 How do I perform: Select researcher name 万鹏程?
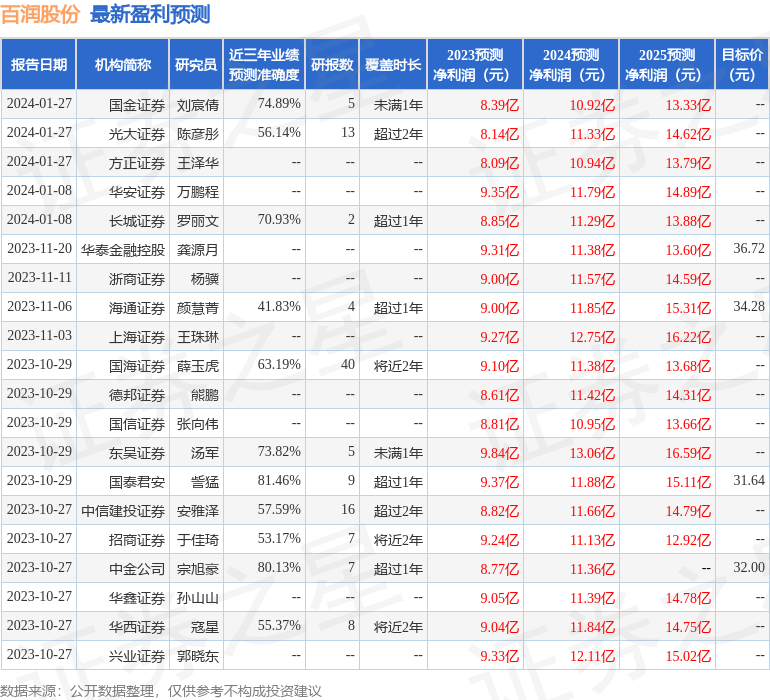point(198,192)
